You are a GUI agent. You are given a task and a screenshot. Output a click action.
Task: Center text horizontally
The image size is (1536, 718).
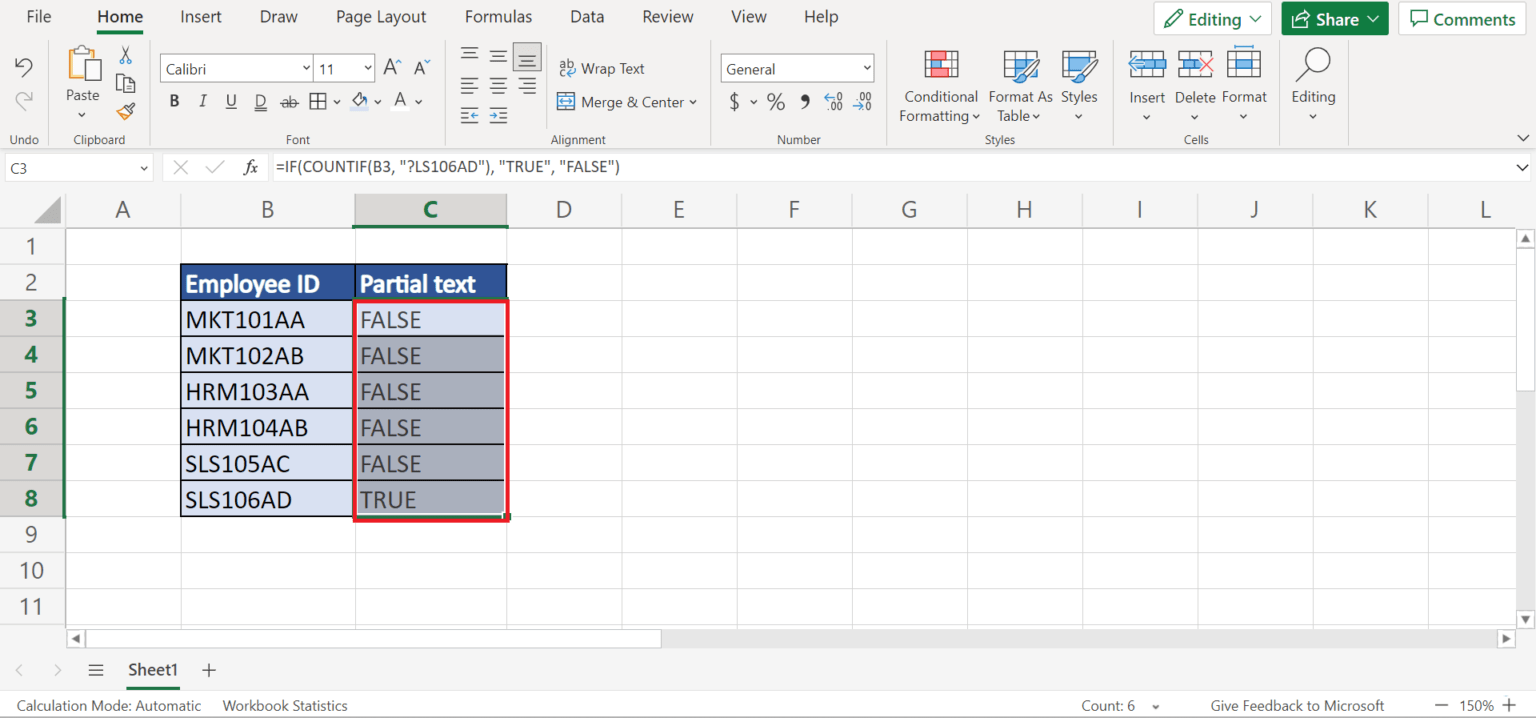(498, 85)
